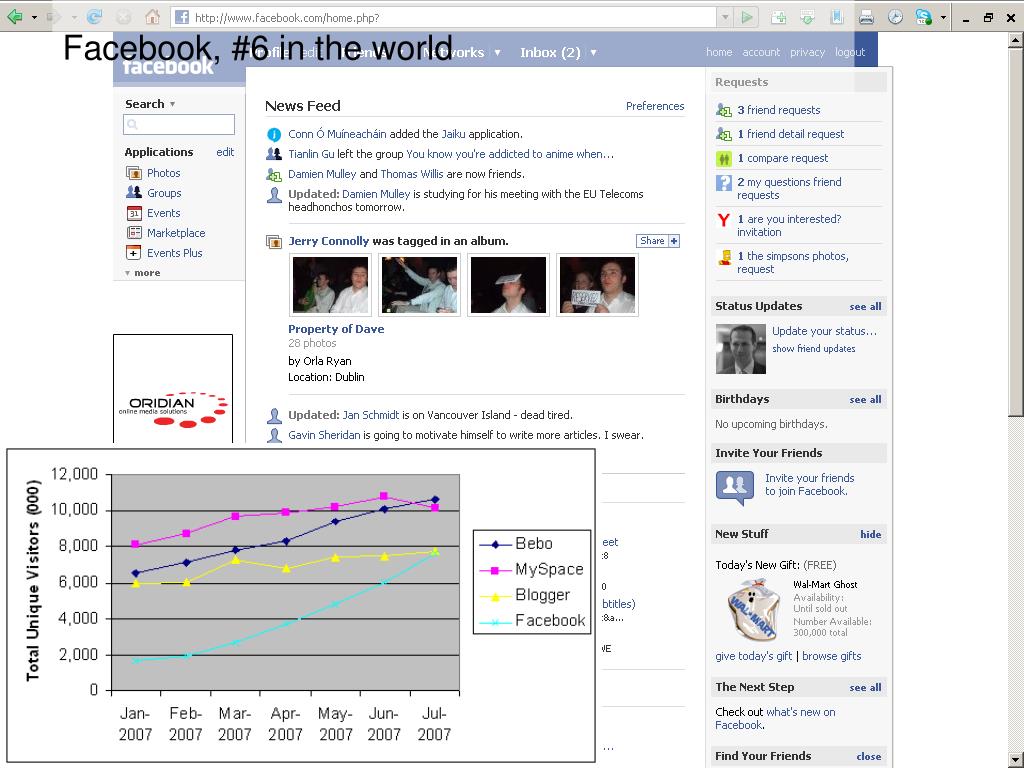Open the Events Plus application icon
The width and height of the screenshot is (1024, 768).
coord(133,253)
